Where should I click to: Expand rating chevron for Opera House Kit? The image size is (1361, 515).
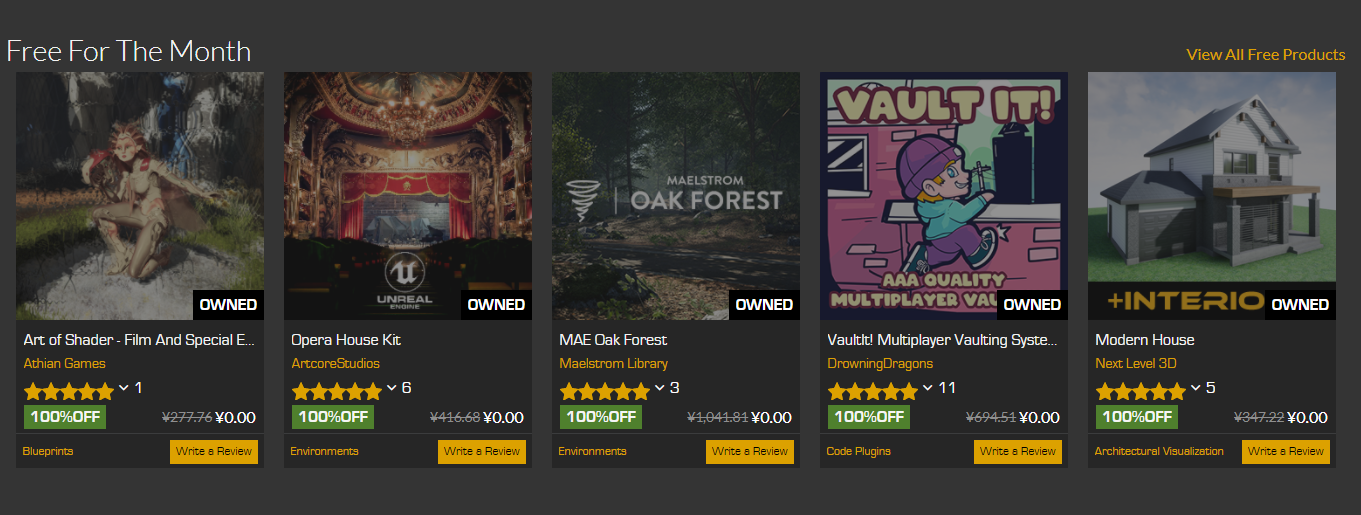[392, 387]
